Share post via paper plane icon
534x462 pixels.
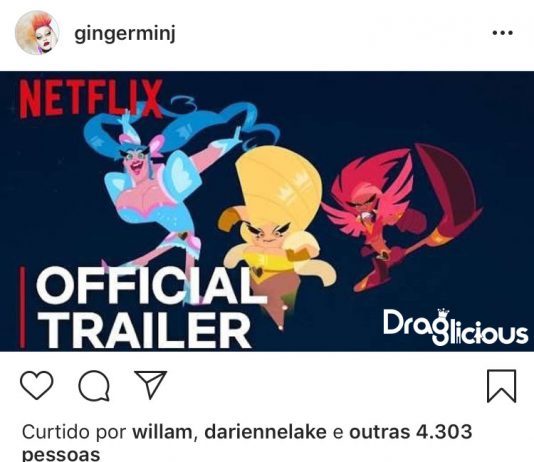point(151,384)
